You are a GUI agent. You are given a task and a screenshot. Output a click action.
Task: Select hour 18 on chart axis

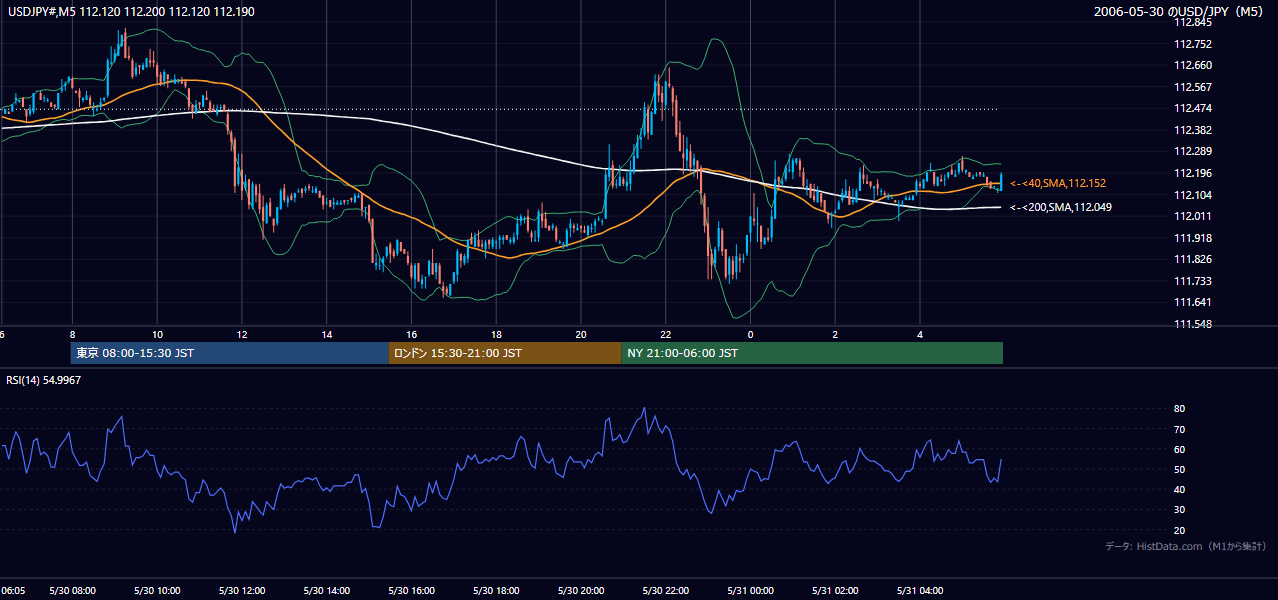point(496,334)
